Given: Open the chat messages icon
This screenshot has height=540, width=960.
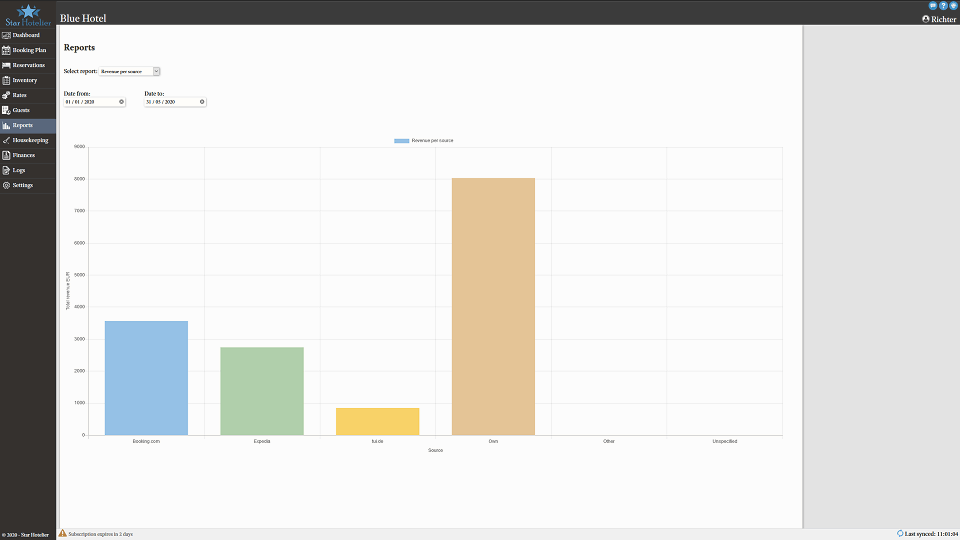Looking at the screenshot, I should (x=932, y=6).
